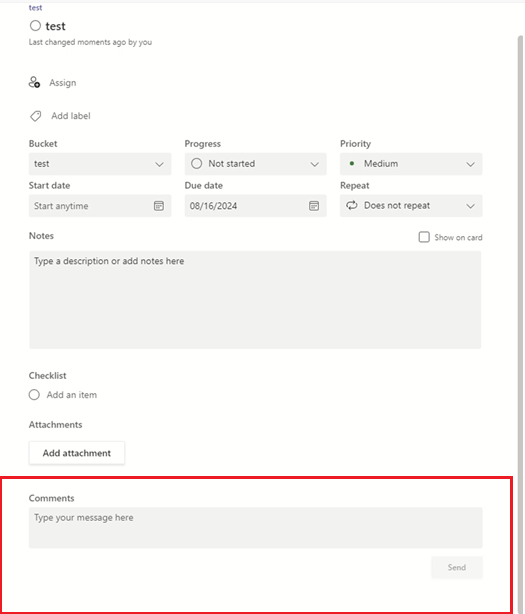
Task: Click the Notes heading
Action: coord(41,236)
